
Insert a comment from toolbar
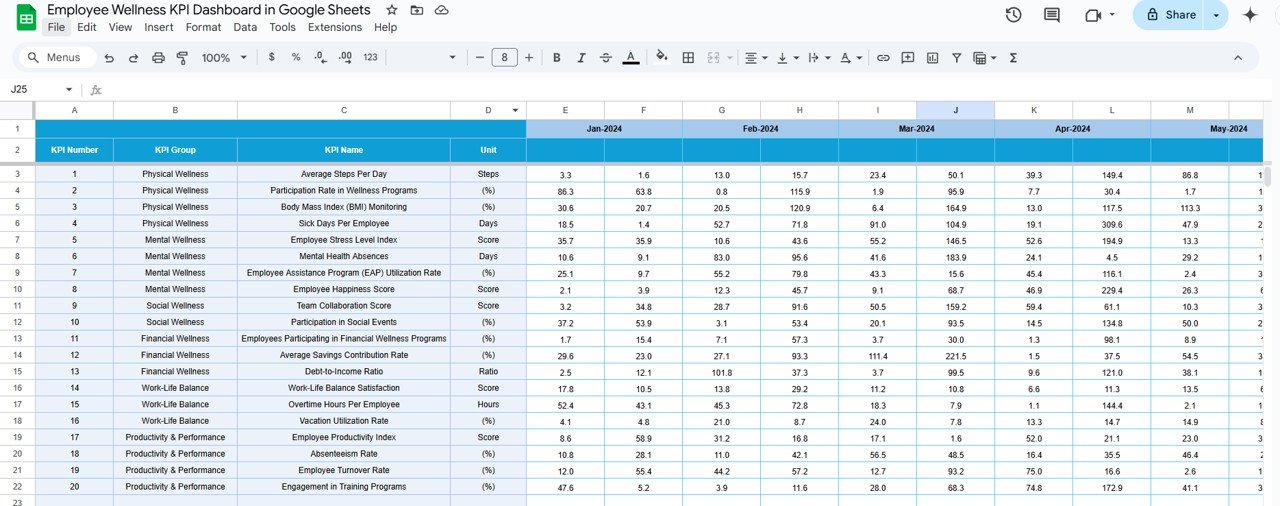click(908, 58)
